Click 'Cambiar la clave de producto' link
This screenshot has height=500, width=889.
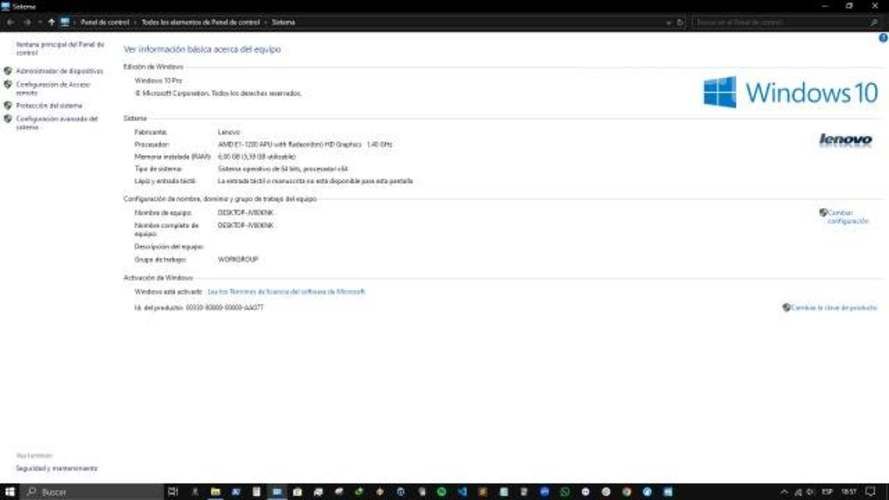click(x=834, y=308)
